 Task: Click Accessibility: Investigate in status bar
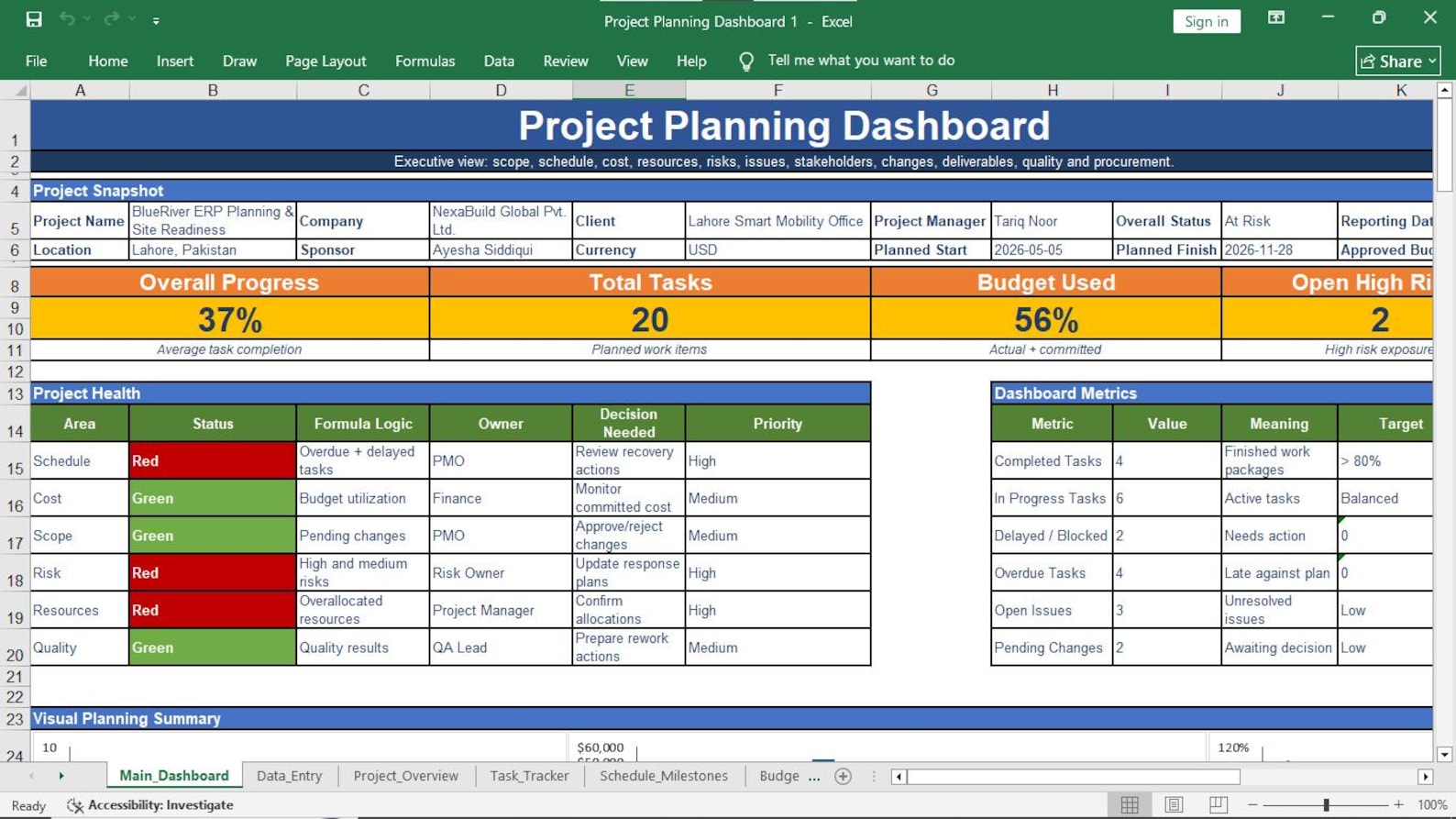click(150, 805)
